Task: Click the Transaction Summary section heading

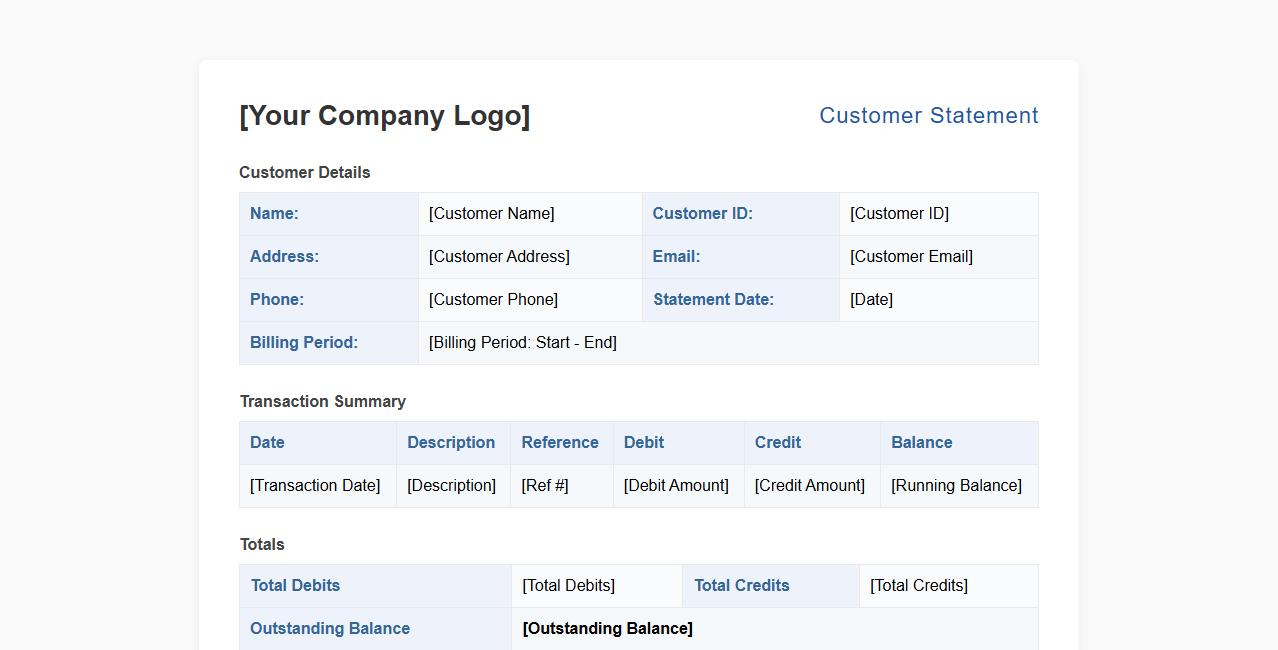Action: coord(322,401)
